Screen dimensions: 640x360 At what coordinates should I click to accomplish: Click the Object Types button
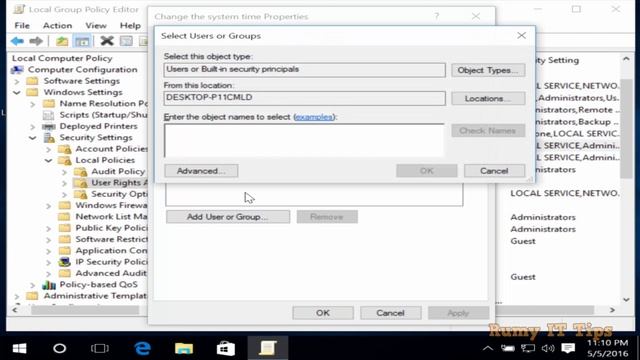click(x=488, y=70)
